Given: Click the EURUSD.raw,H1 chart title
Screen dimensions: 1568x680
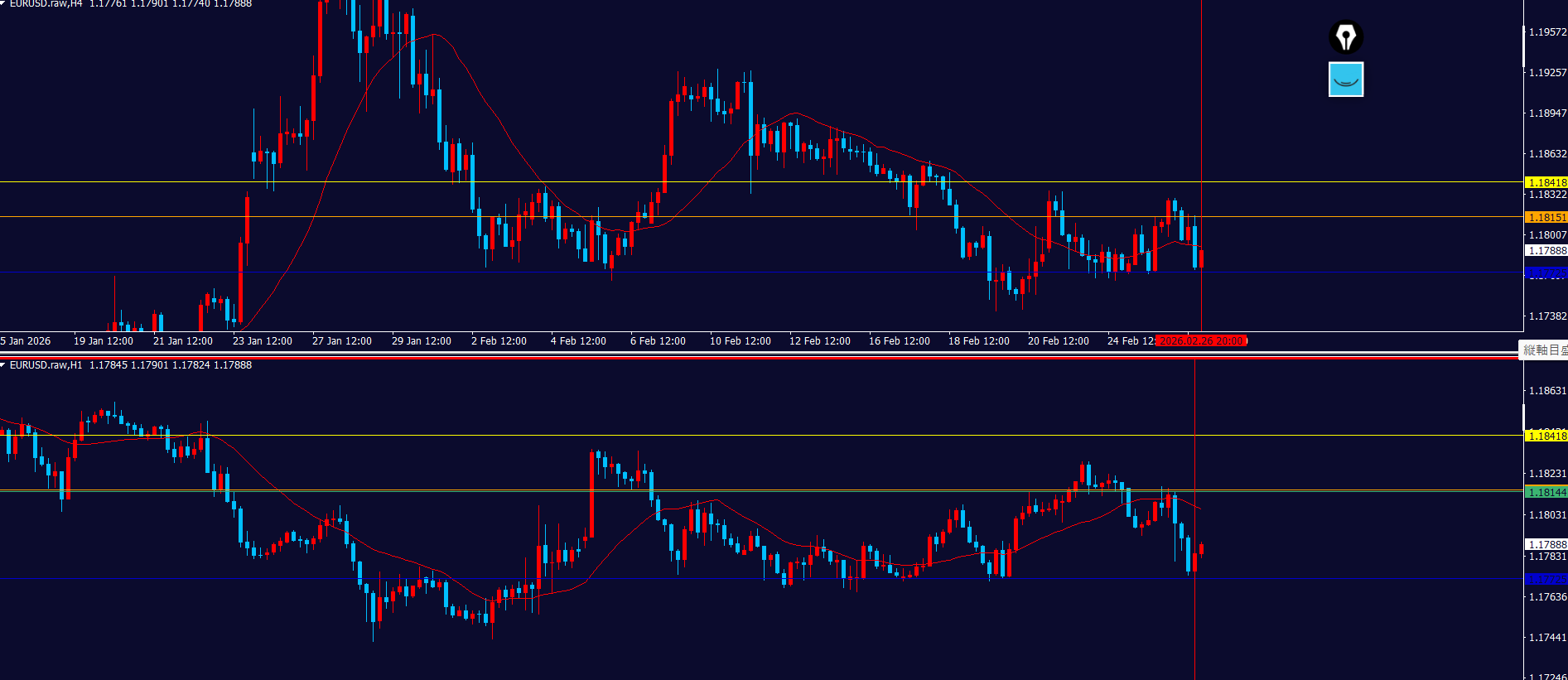Looking at the screenshot, I should click(x=46, y=365).
